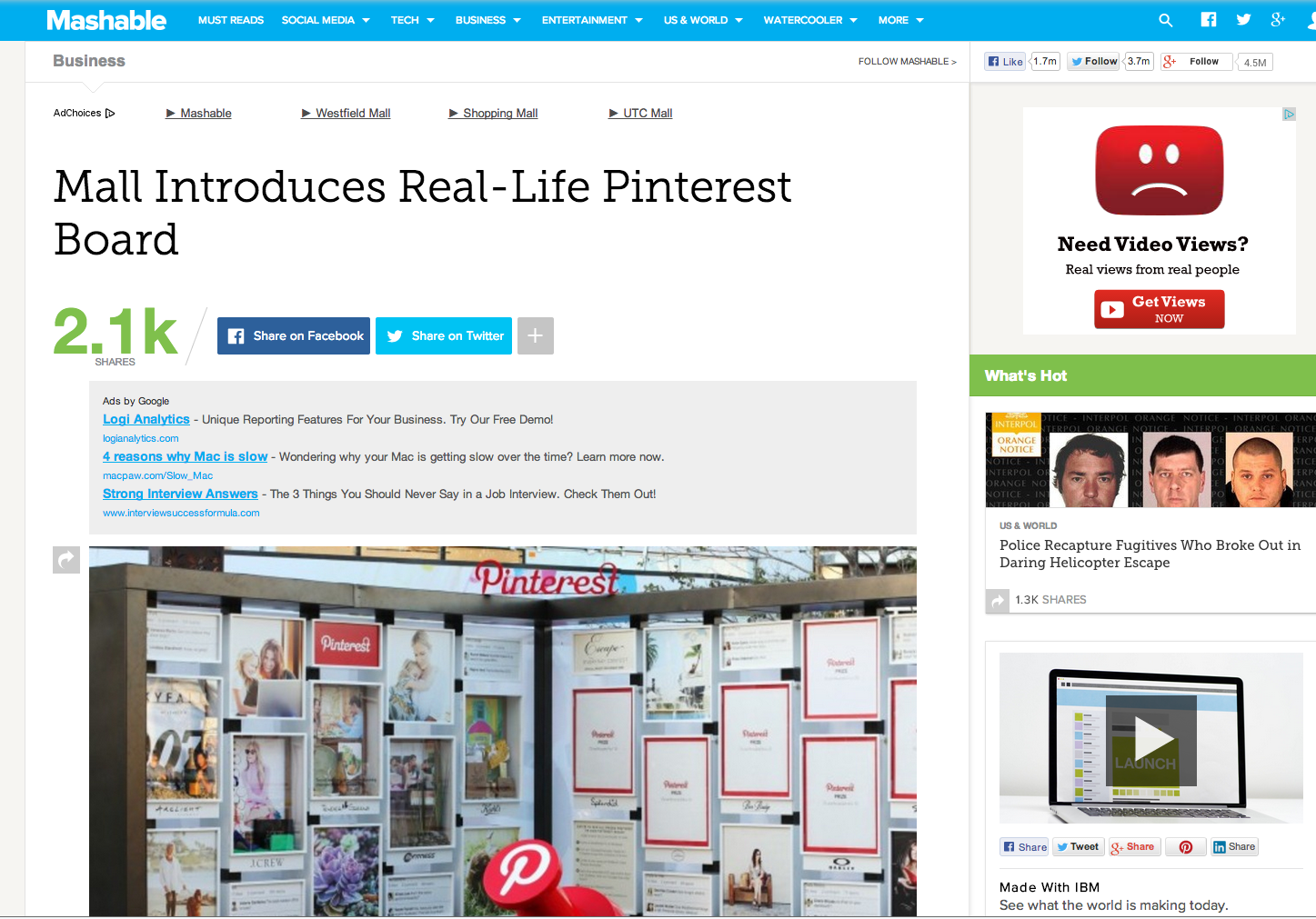Viewport: 1316px width, 919px height.
Task: Click the red sad YouTube face ad image
Action: [x=1160, y=170]
